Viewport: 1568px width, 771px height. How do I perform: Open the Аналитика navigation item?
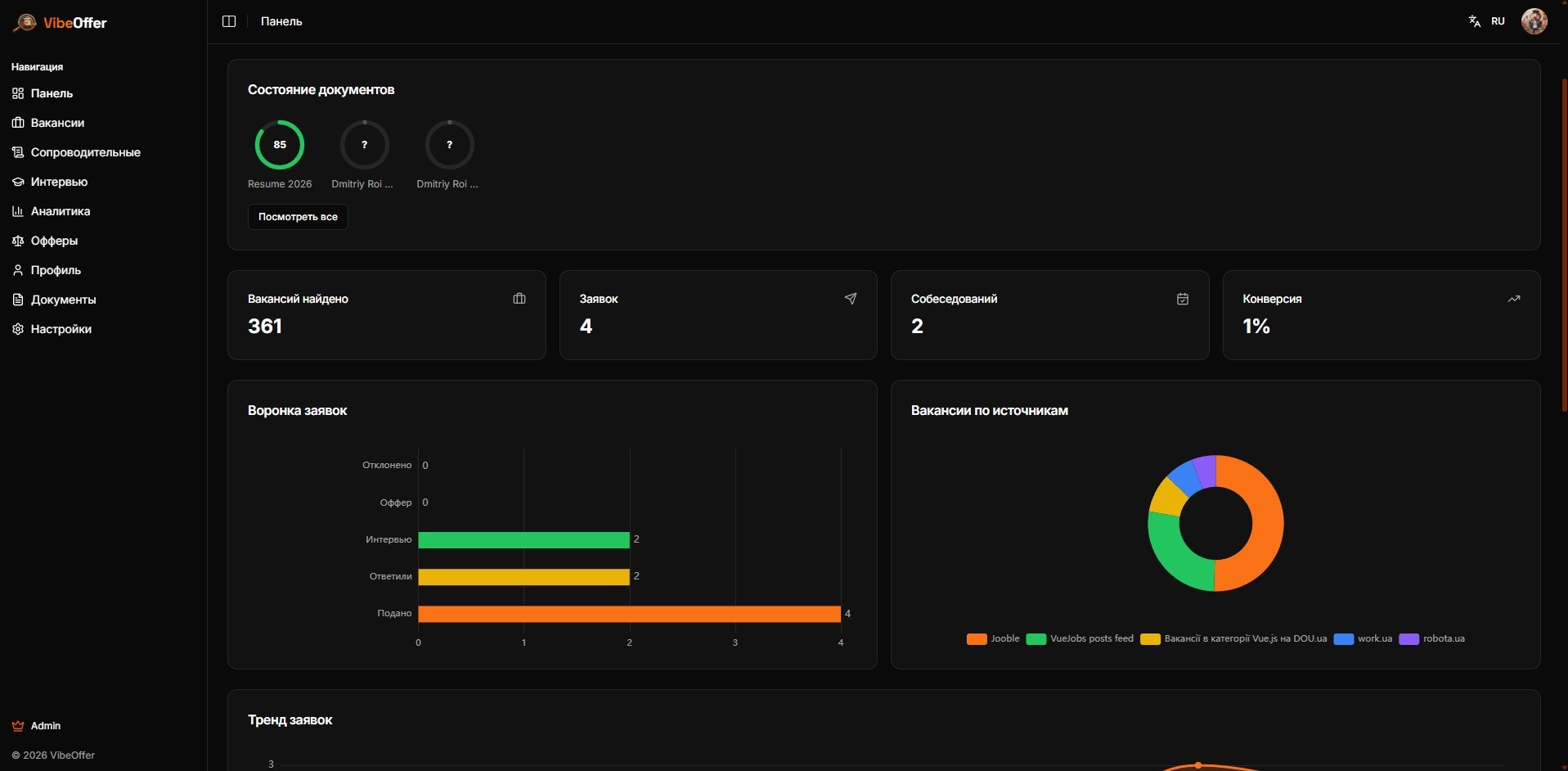coord(61,211)
